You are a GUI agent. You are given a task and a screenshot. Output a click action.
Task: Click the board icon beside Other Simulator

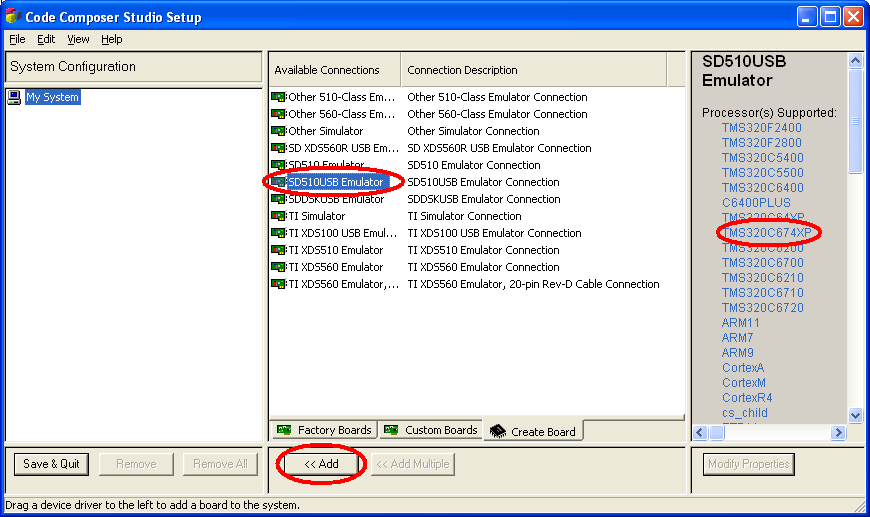click(278, 131)
